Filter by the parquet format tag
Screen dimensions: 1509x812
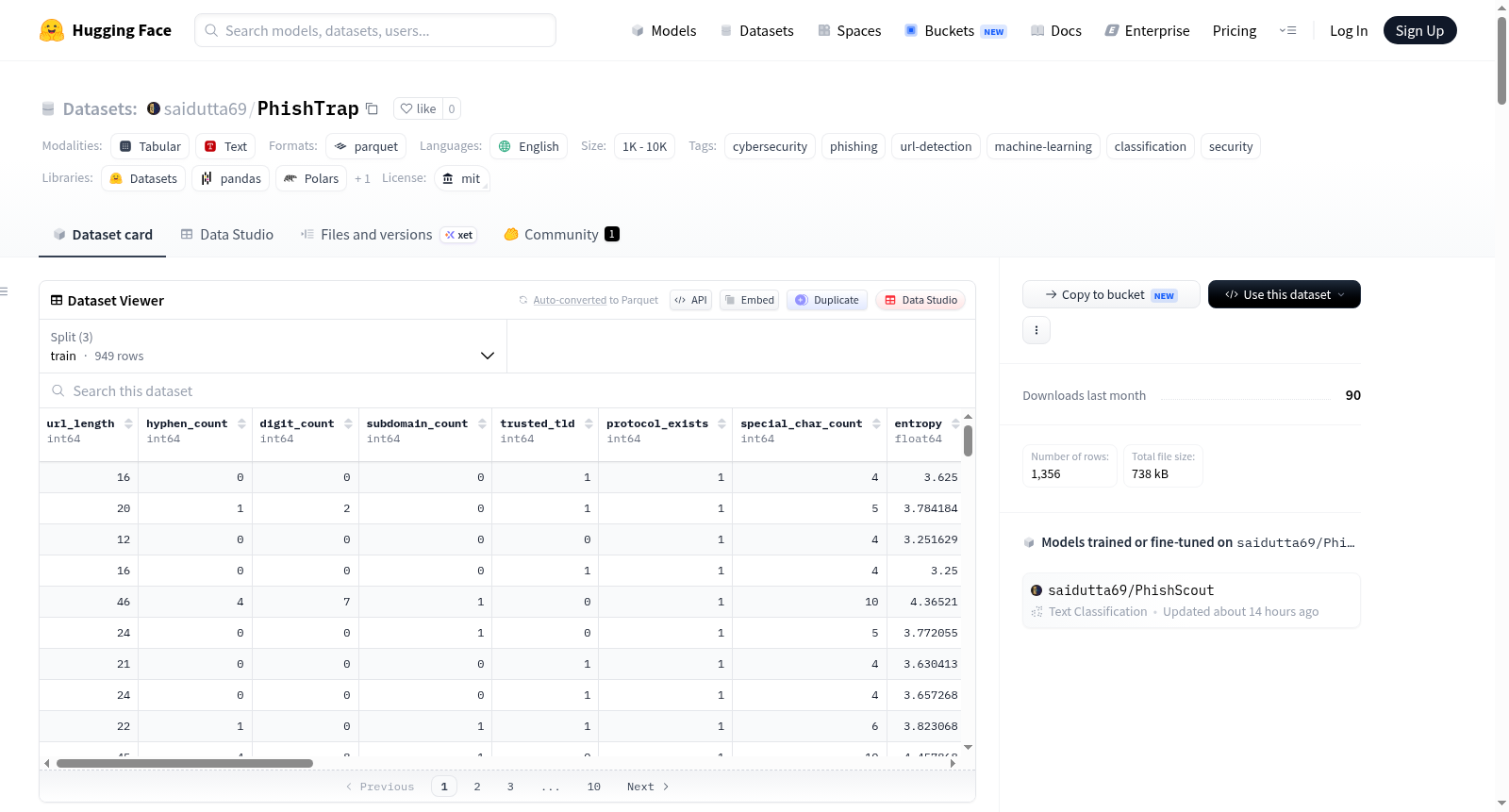366,146
